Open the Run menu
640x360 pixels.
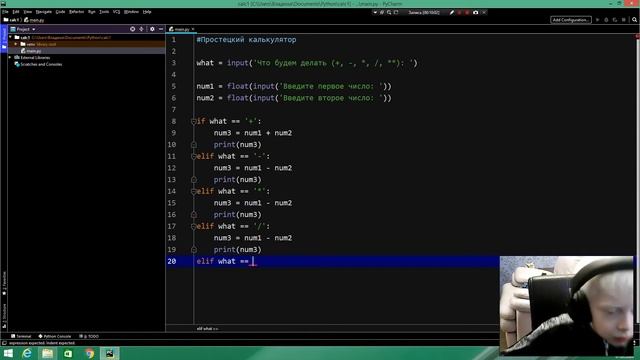pos(91,12)
